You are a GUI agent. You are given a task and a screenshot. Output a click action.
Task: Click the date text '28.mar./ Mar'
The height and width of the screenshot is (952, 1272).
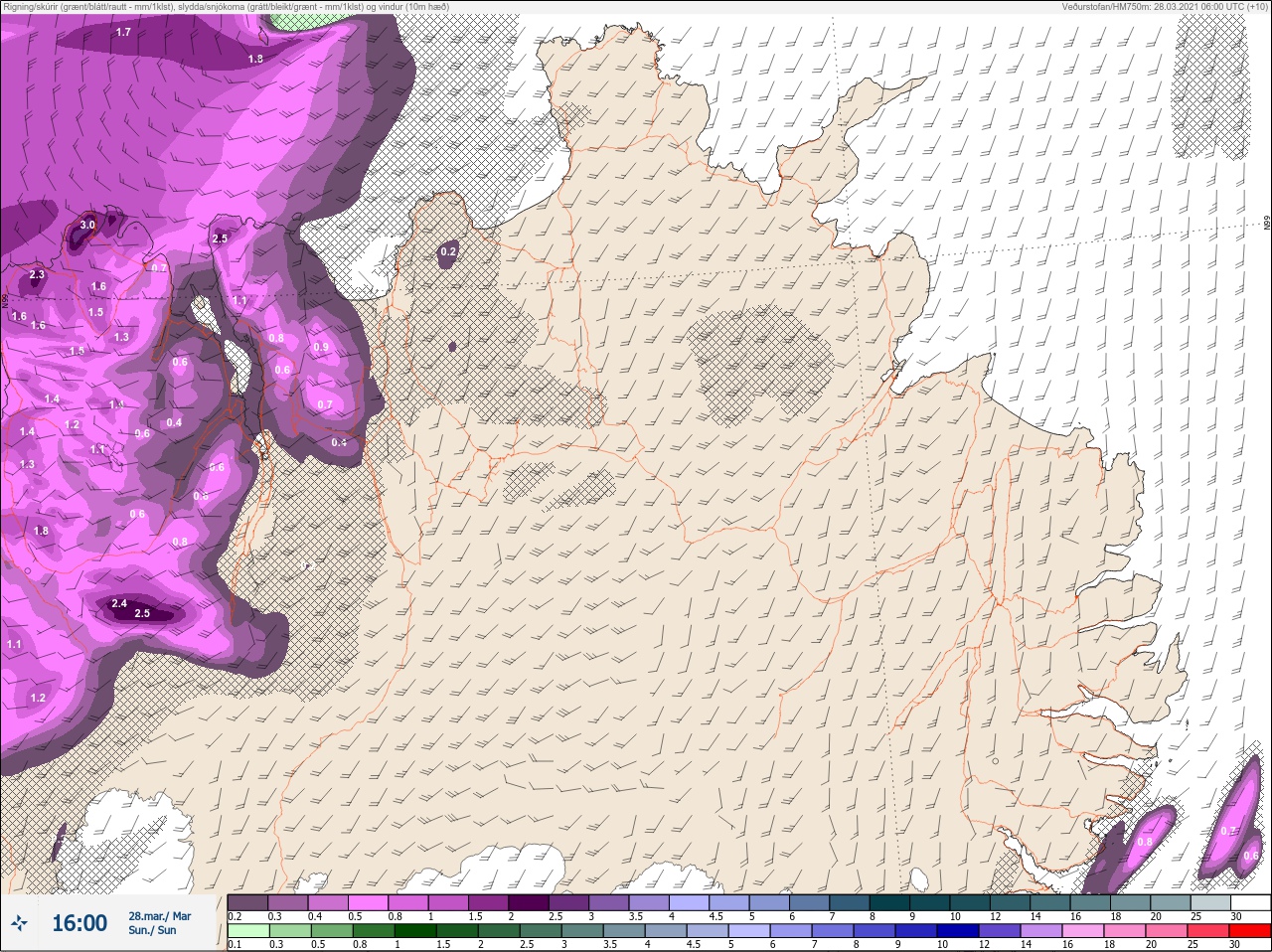(x=160, y=916)
